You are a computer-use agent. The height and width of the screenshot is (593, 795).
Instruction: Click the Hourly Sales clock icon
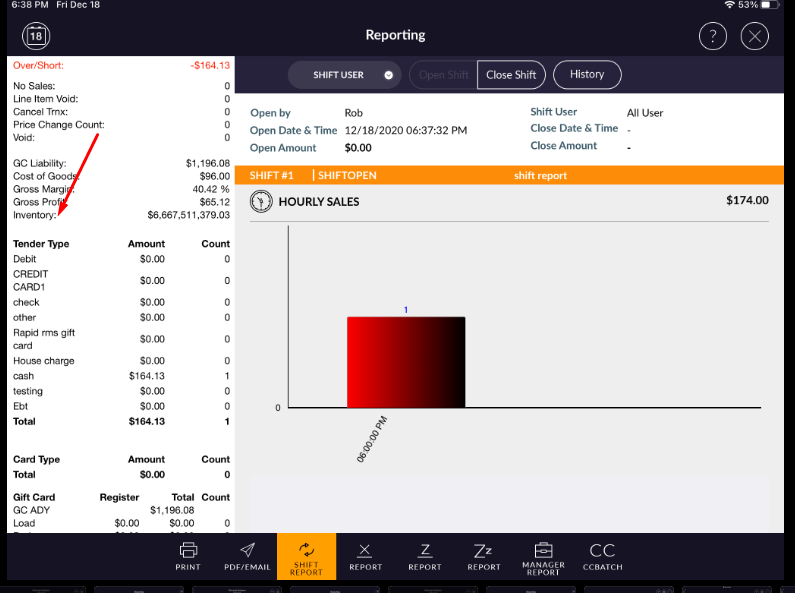(x=261, y=201)
